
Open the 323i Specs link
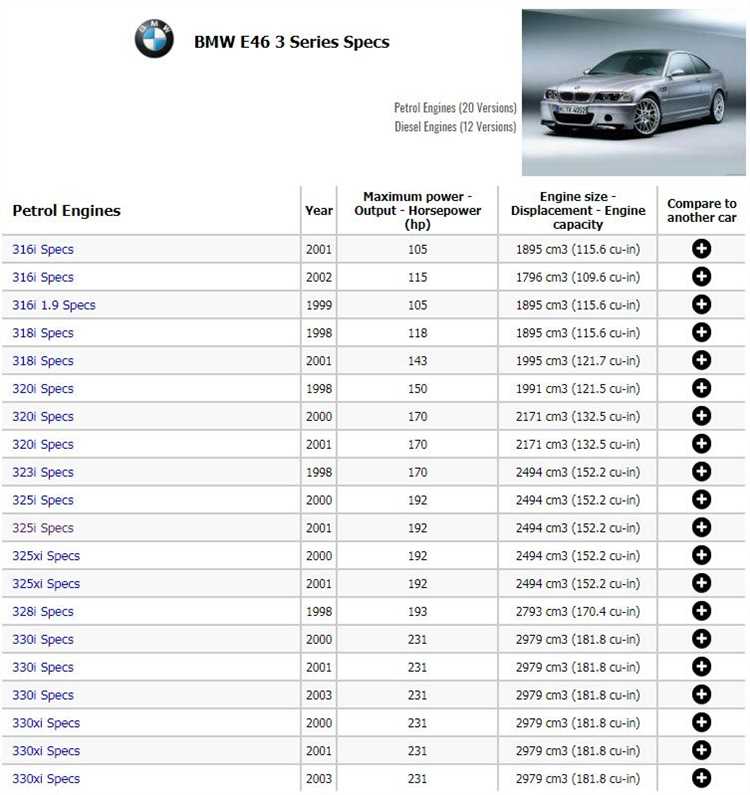[x=43, y=472]
